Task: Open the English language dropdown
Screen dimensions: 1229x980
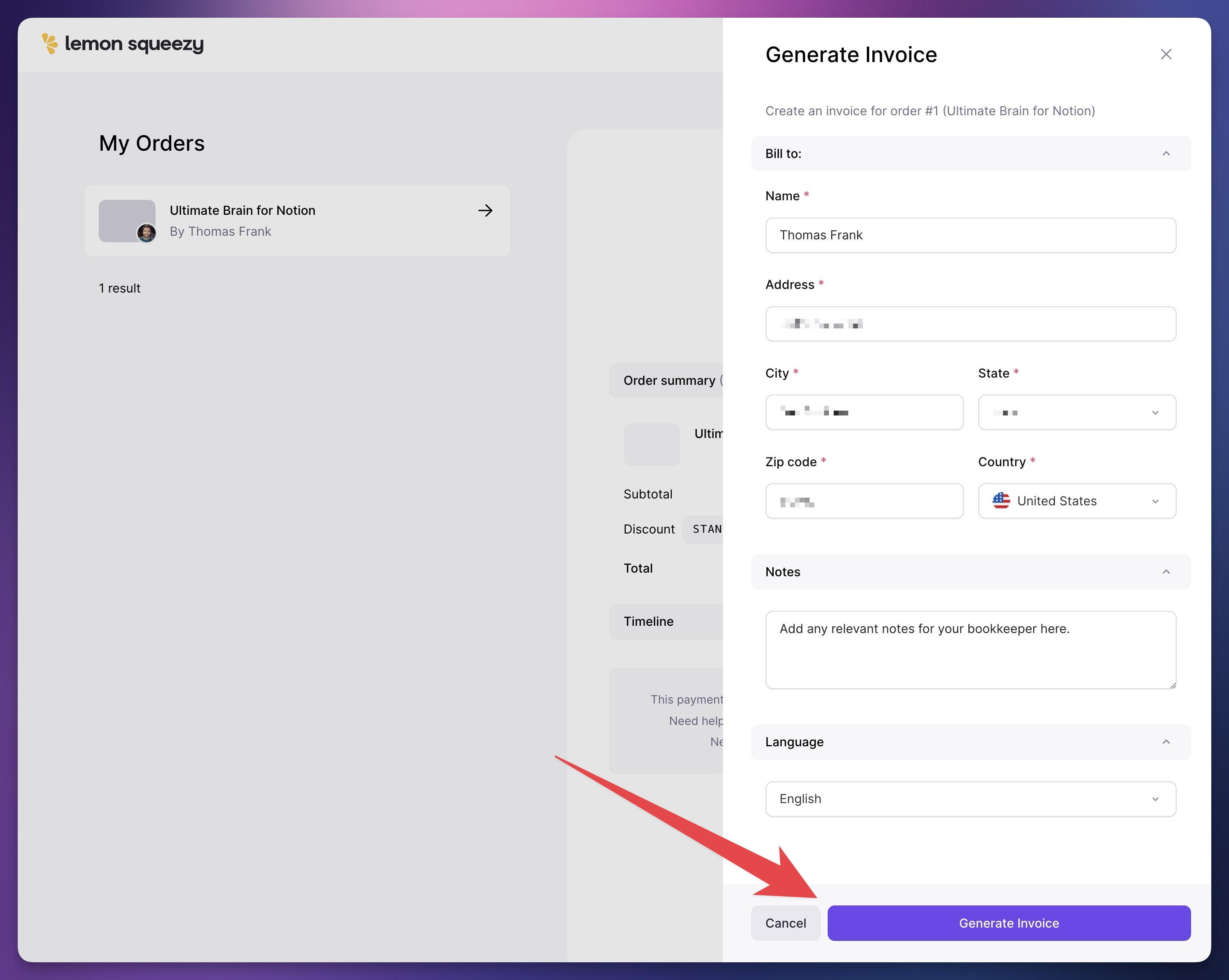Action: [970, 799]
